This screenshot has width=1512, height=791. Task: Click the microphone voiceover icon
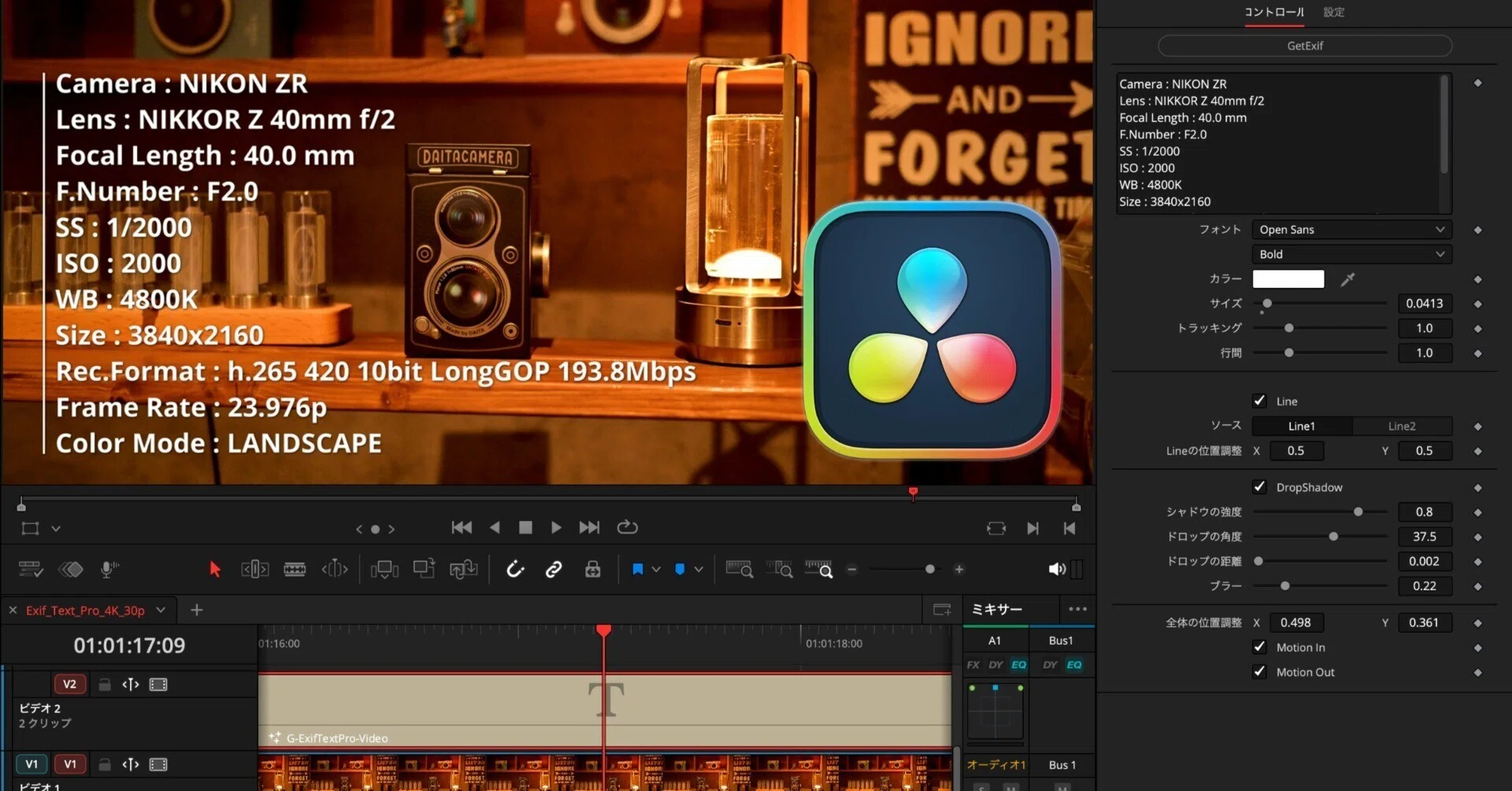[x=109, y=569]
